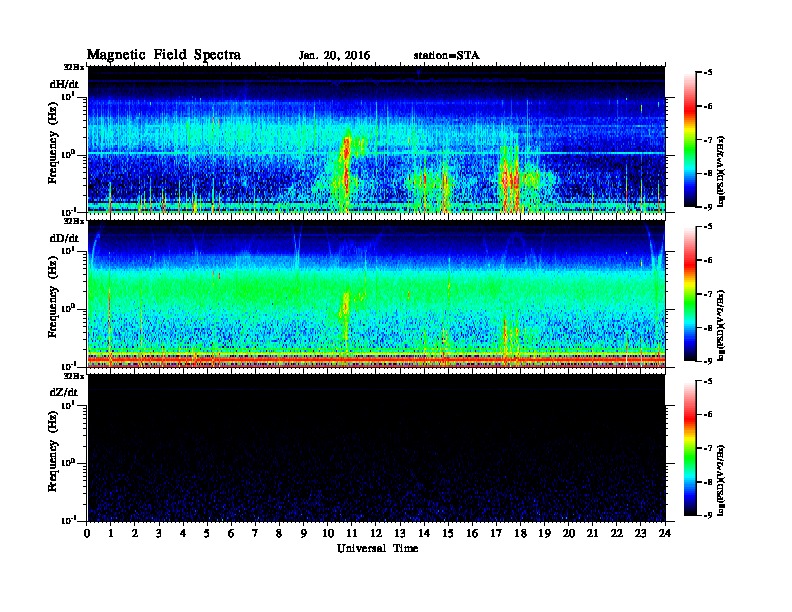
Task: Click the dH/dt spectrogram plot area
Action: tap(376, 139)
